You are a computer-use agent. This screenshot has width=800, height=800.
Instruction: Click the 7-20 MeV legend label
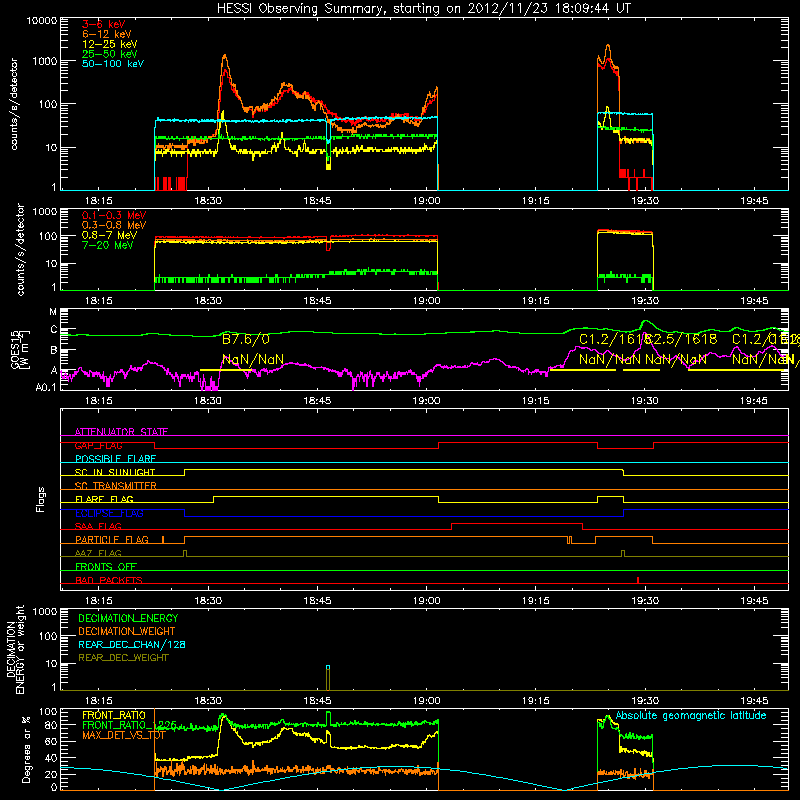click(108, 245)
